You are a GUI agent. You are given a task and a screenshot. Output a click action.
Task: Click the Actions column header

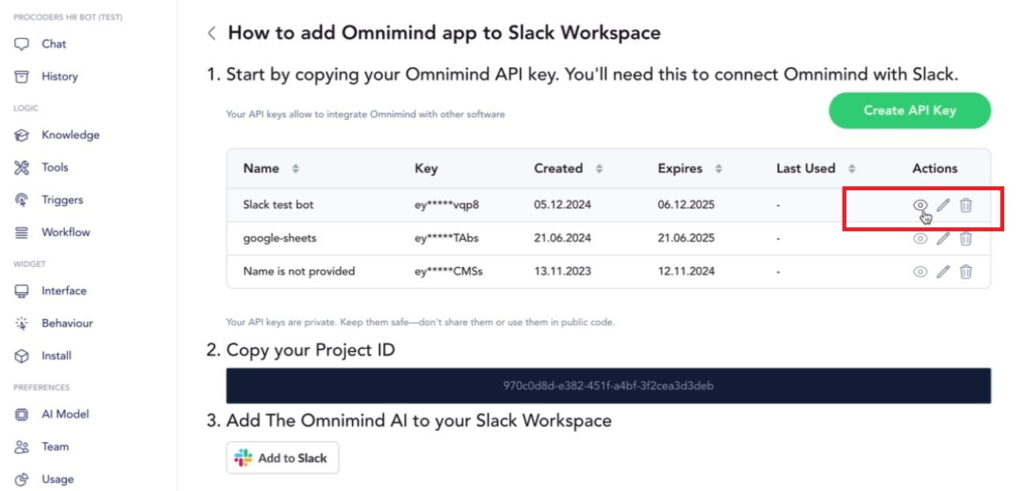point(935,168)
